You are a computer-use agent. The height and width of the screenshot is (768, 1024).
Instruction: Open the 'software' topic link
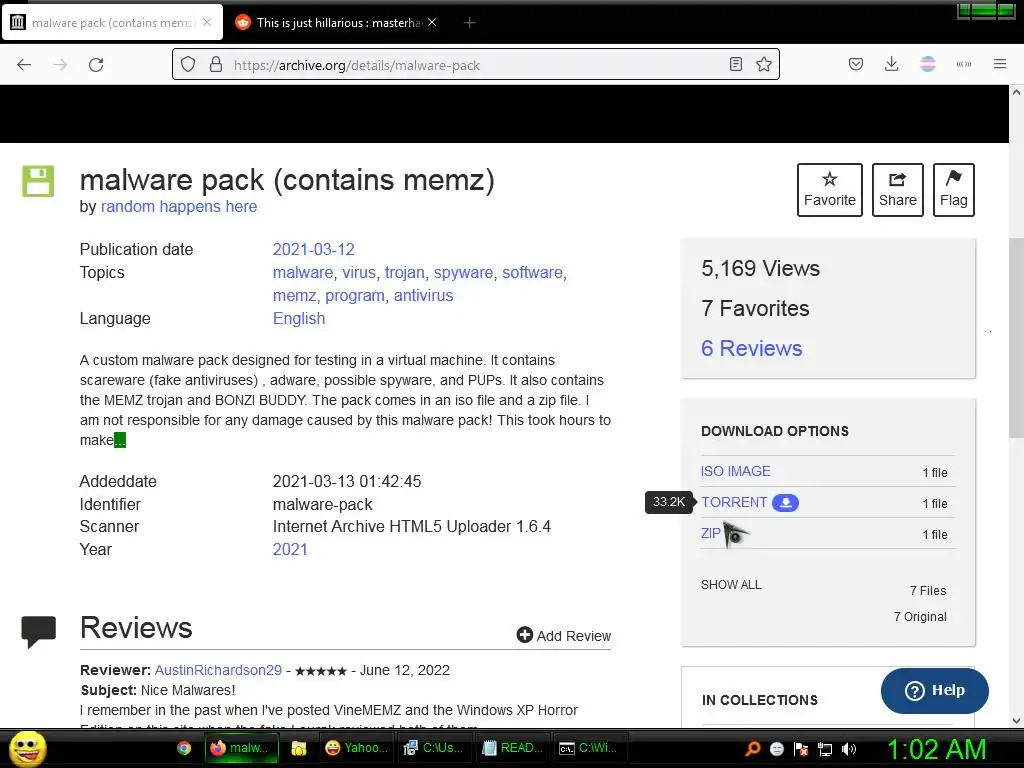point(532,272)
